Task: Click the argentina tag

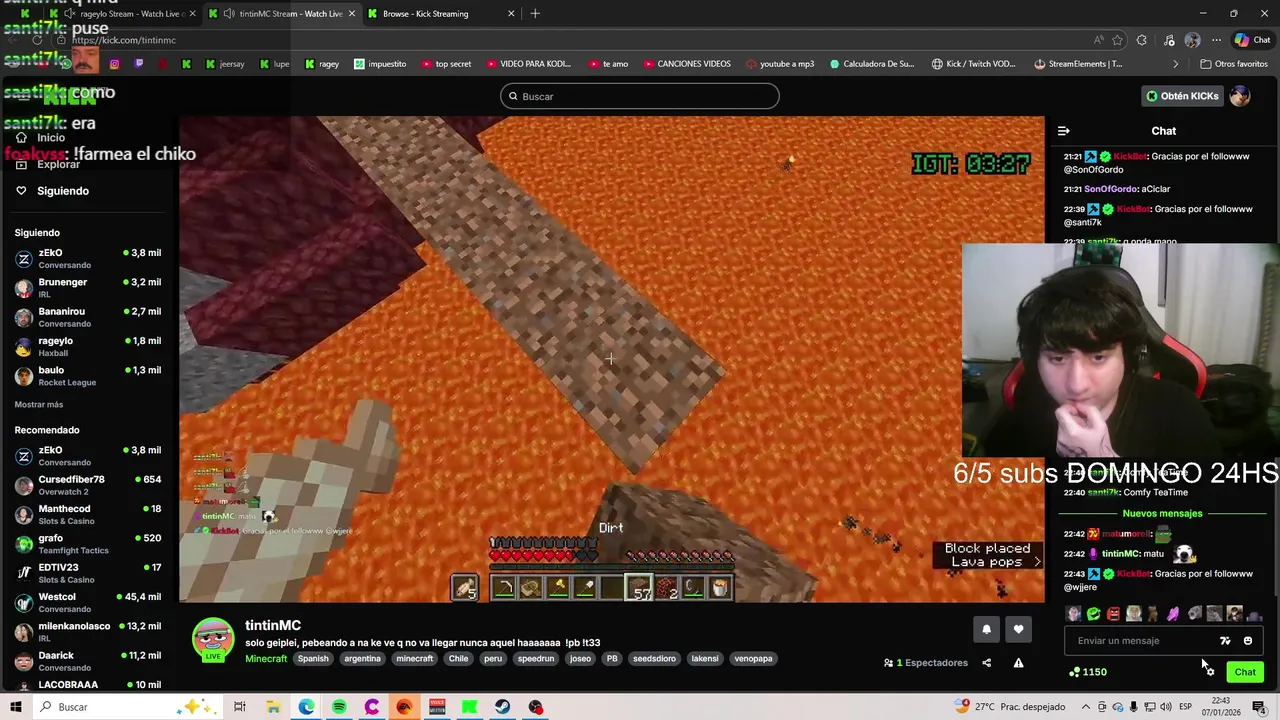Action: coord(362,659)
